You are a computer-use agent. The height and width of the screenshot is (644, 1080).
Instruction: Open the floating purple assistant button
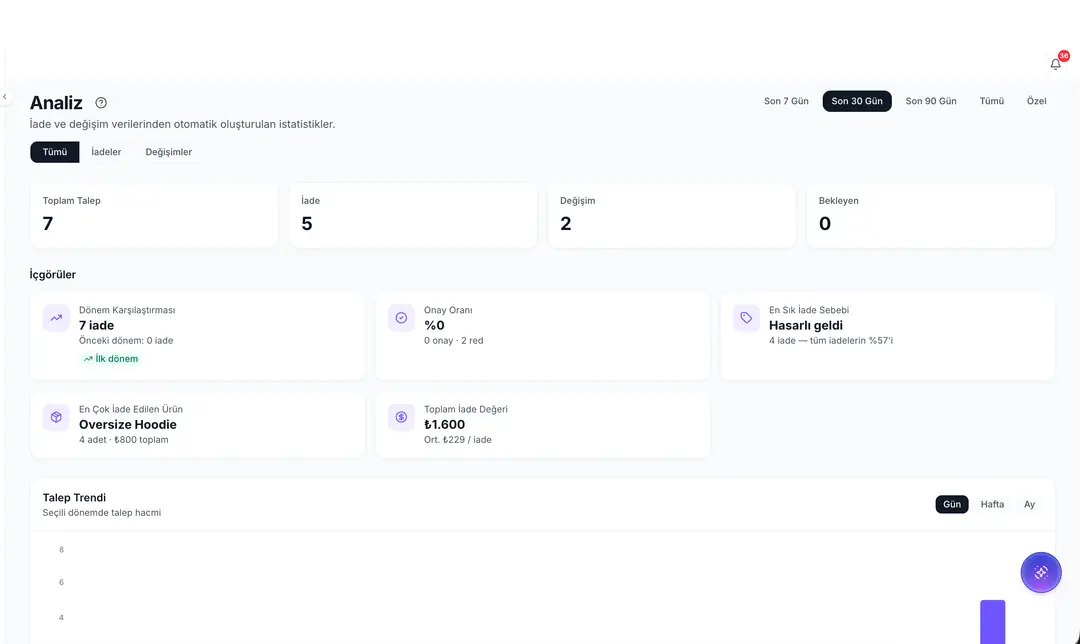1041,572
